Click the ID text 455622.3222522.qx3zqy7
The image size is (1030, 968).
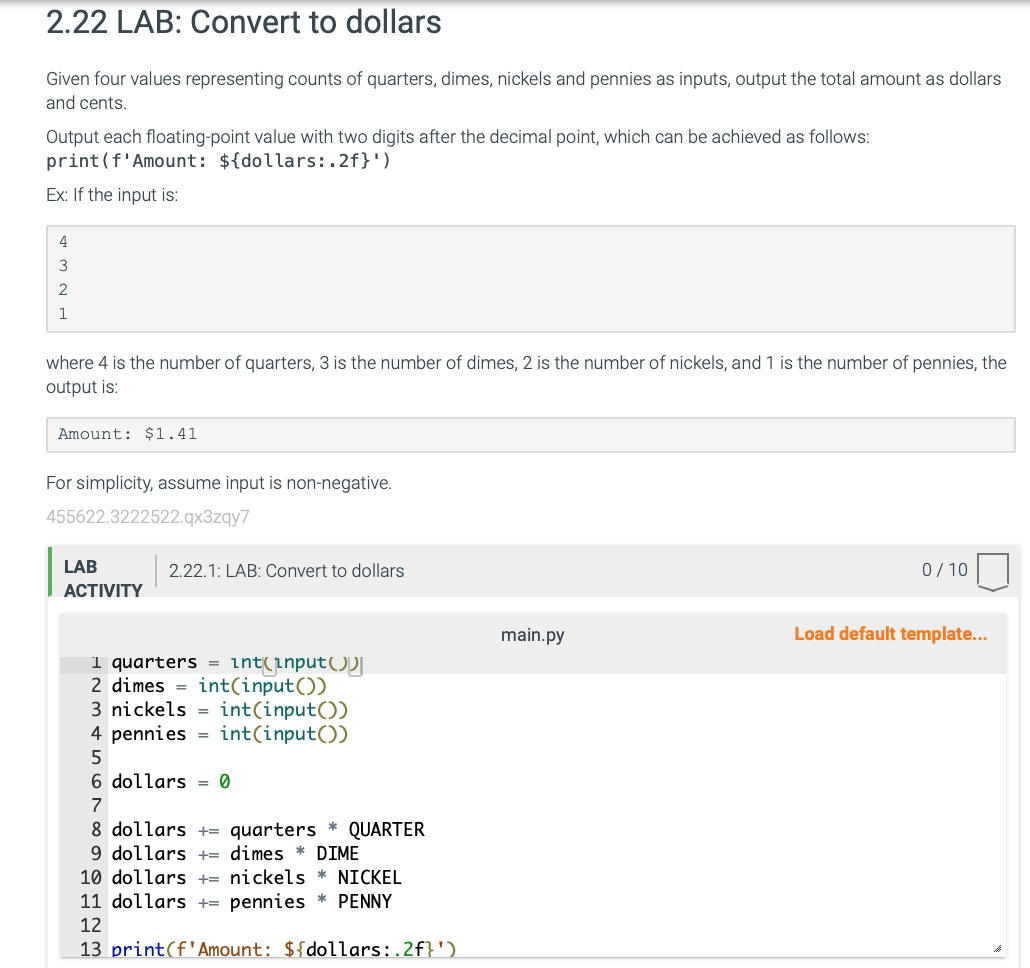[148, 517]
